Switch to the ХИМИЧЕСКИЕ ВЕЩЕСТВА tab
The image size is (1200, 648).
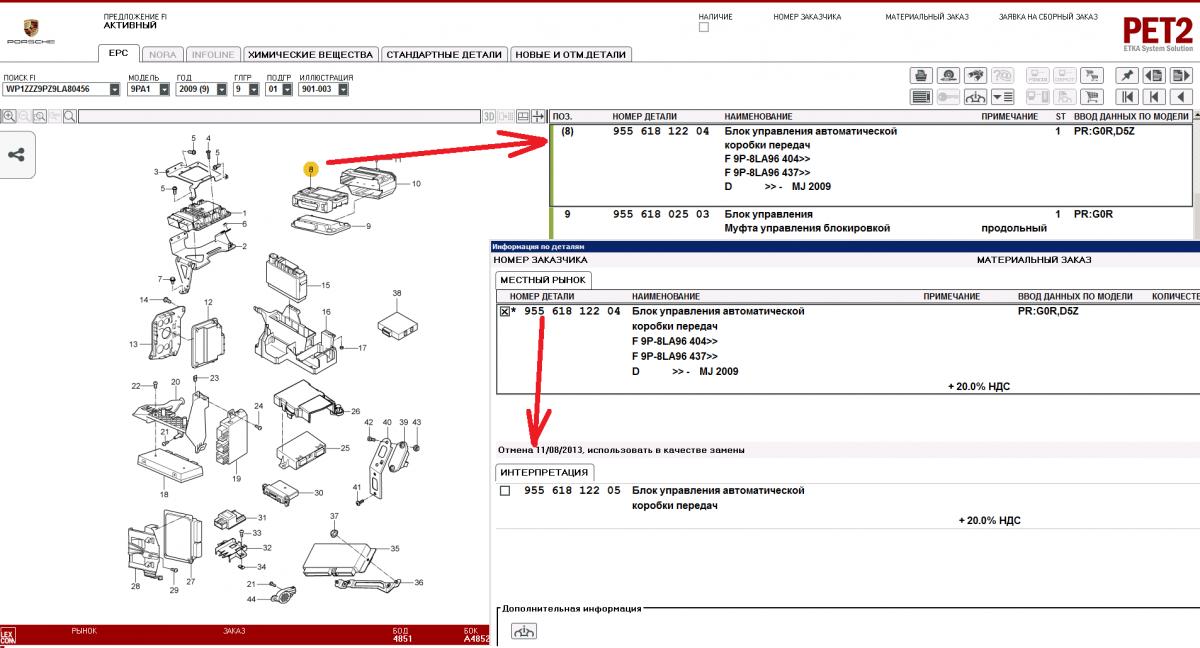[310, 55]
